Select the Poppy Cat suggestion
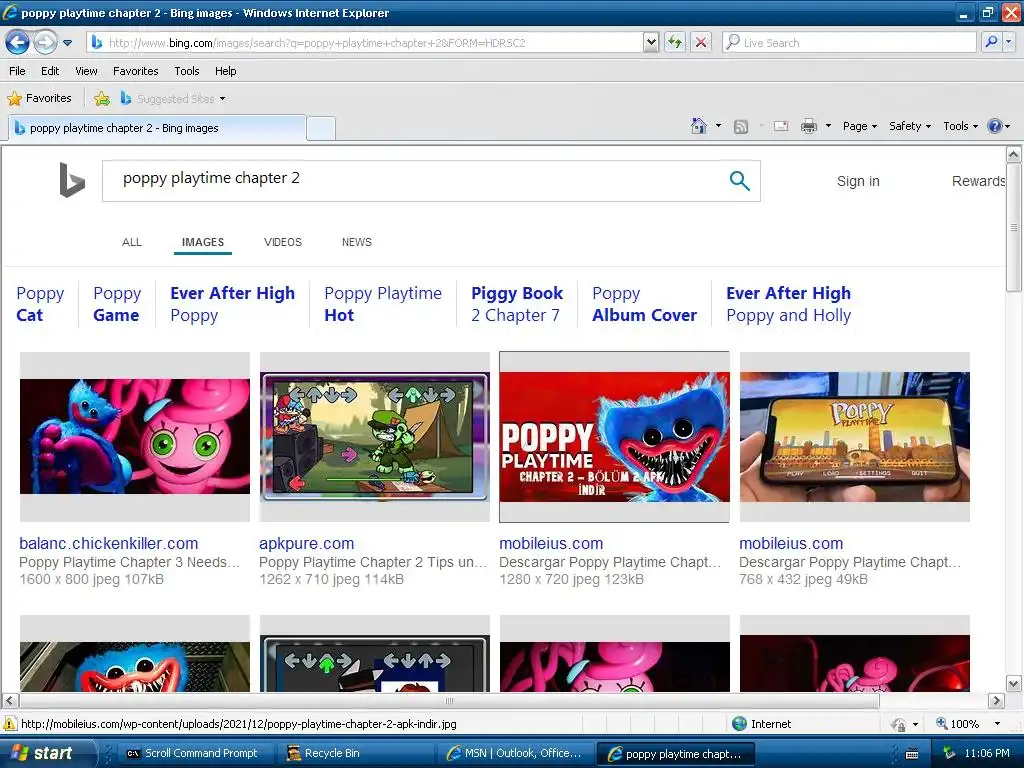Viewport: 1024px width, 768px height. point(40,304)
